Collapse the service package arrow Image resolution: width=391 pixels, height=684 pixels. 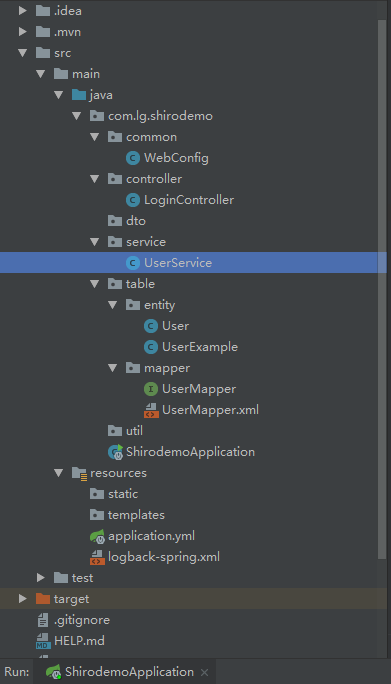(95, 242)
